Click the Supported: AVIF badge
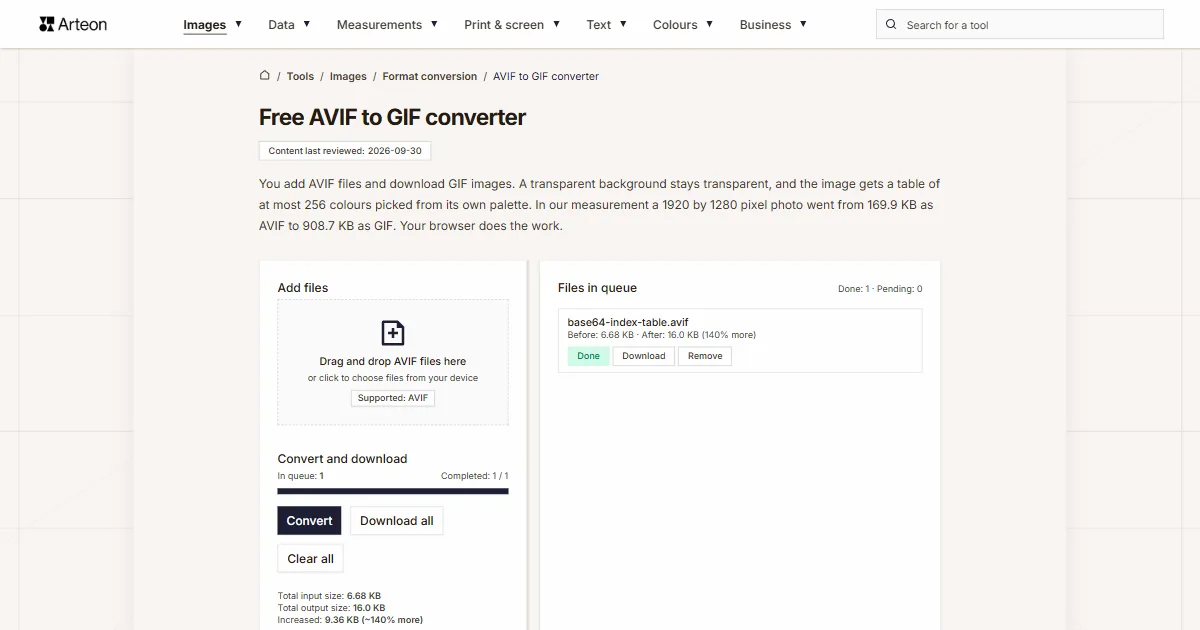 point(393,398)
